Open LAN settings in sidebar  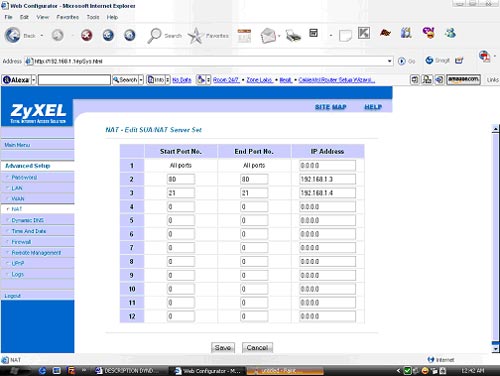tap(17, 188)
